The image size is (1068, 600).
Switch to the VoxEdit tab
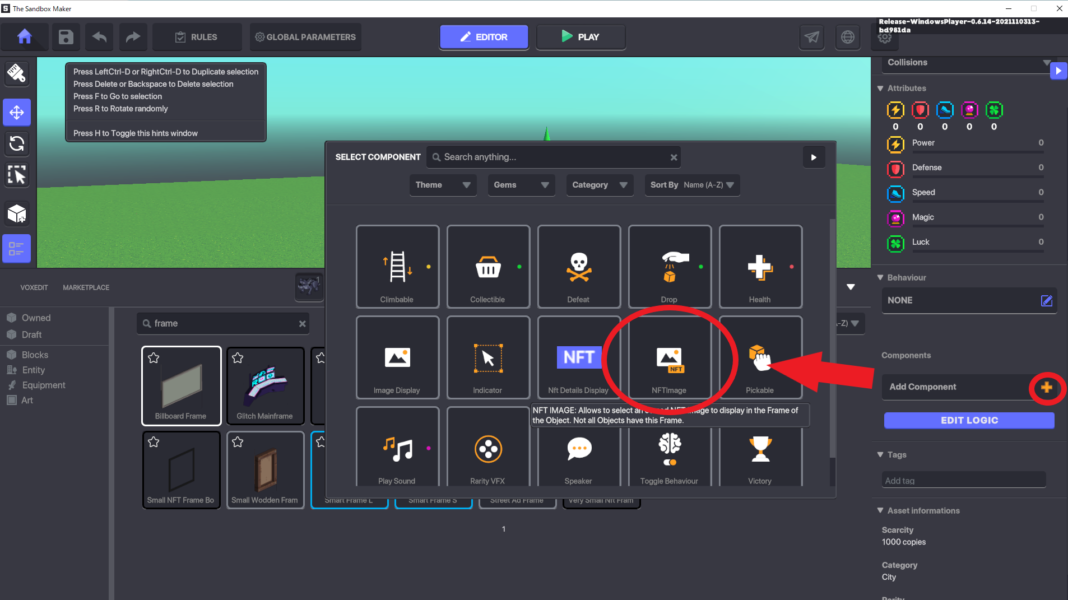(x=34, y=287)
